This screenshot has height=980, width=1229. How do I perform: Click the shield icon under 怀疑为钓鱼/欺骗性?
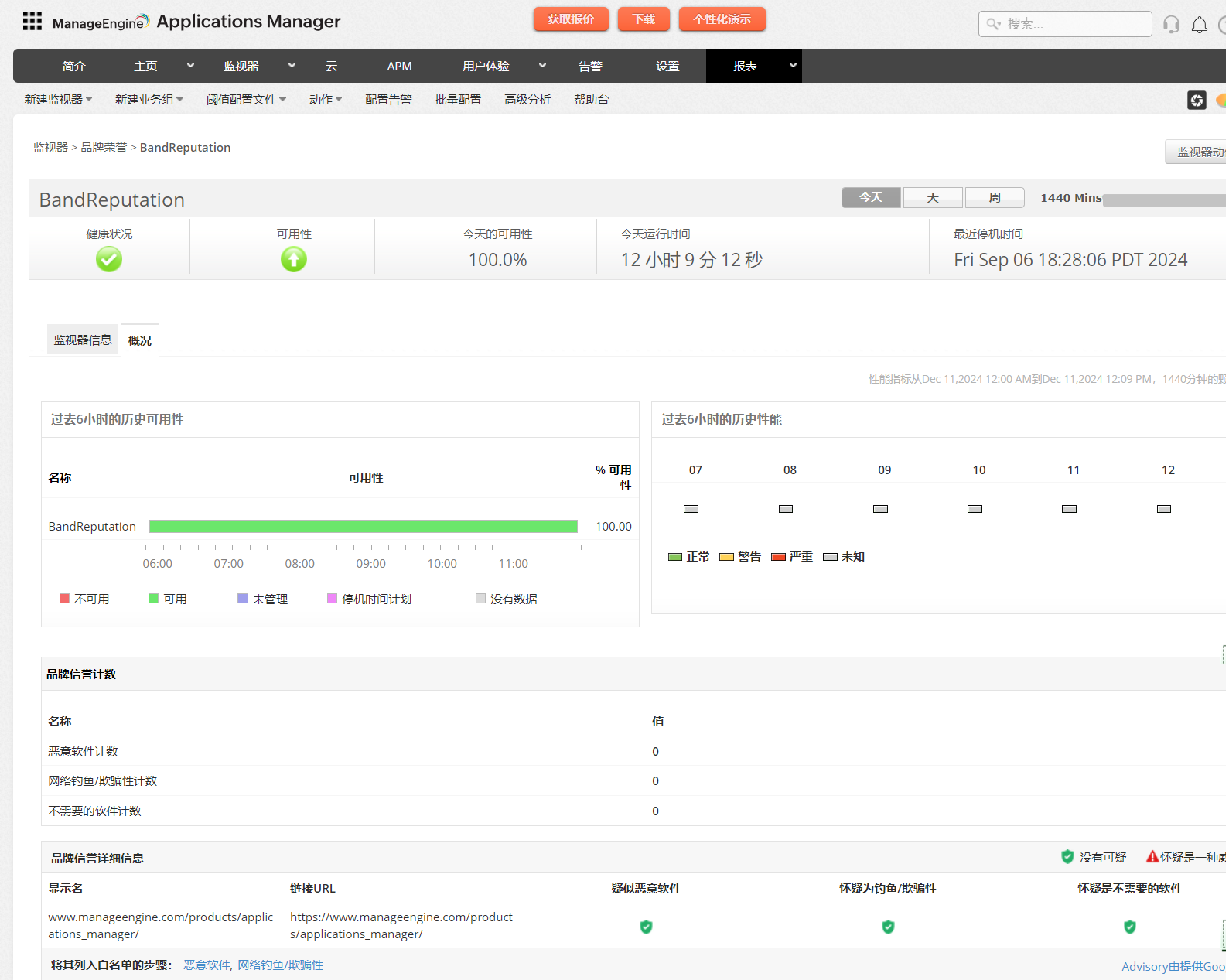tap(888, 927)
